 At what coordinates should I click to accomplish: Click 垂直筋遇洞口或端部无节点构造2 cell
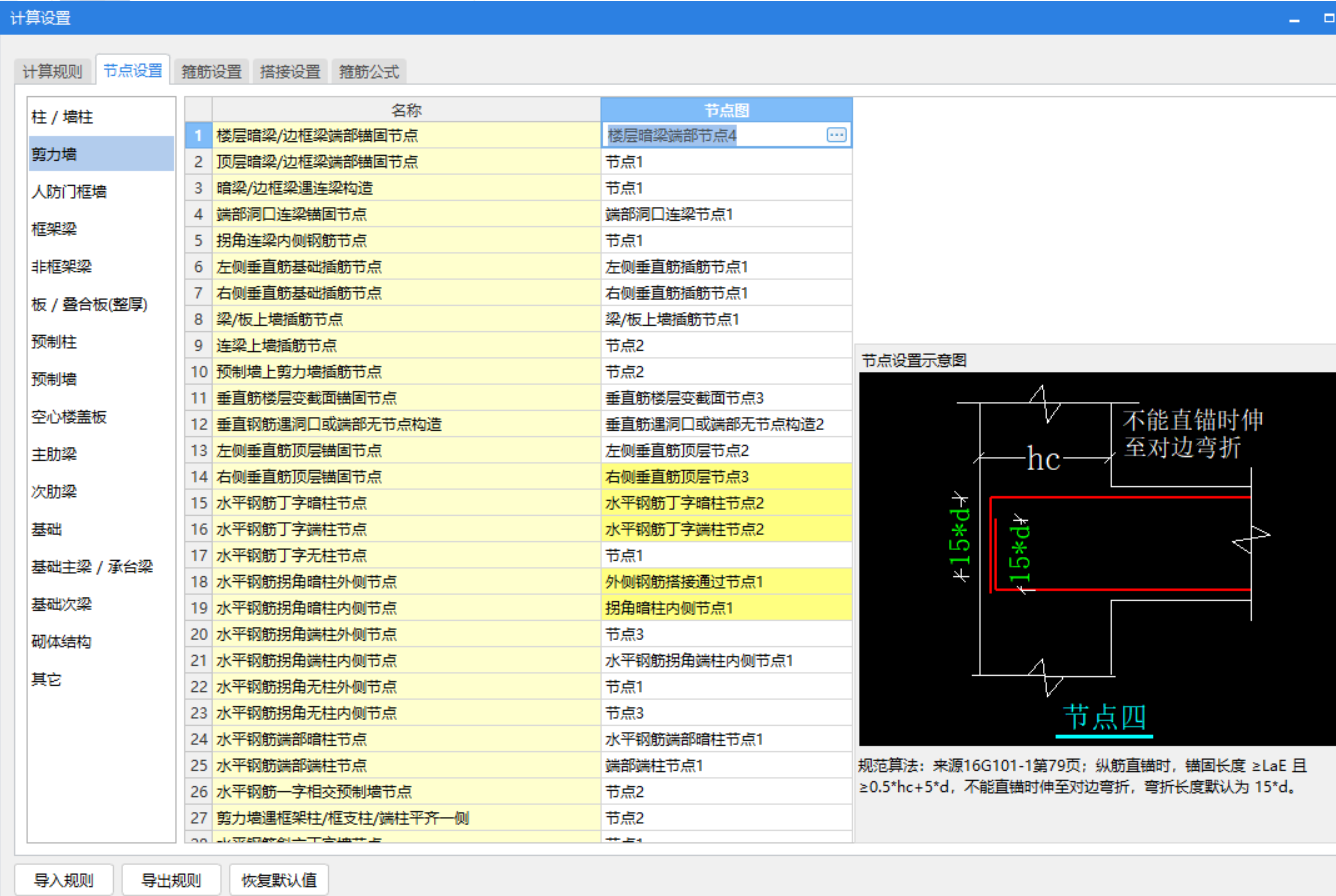click(x=727, y=424)
